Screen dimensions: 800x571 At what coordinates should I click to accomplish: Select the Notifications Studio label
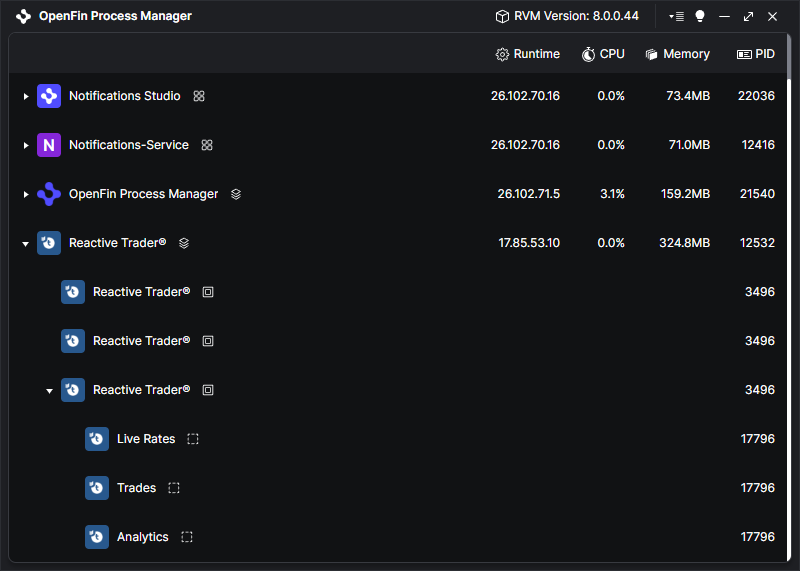pos(124,96)
